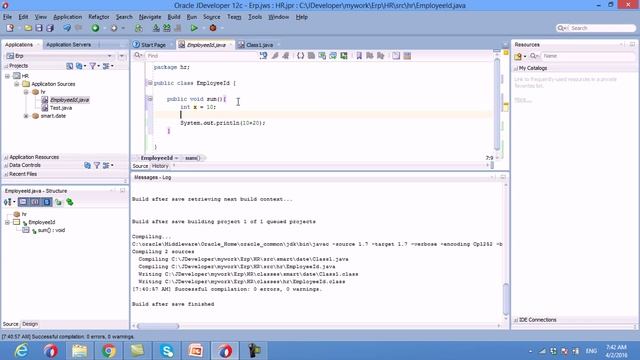Screen dimensions: 640x360
Task: Click the red Debug bug icon
Action: click(213, 28)
